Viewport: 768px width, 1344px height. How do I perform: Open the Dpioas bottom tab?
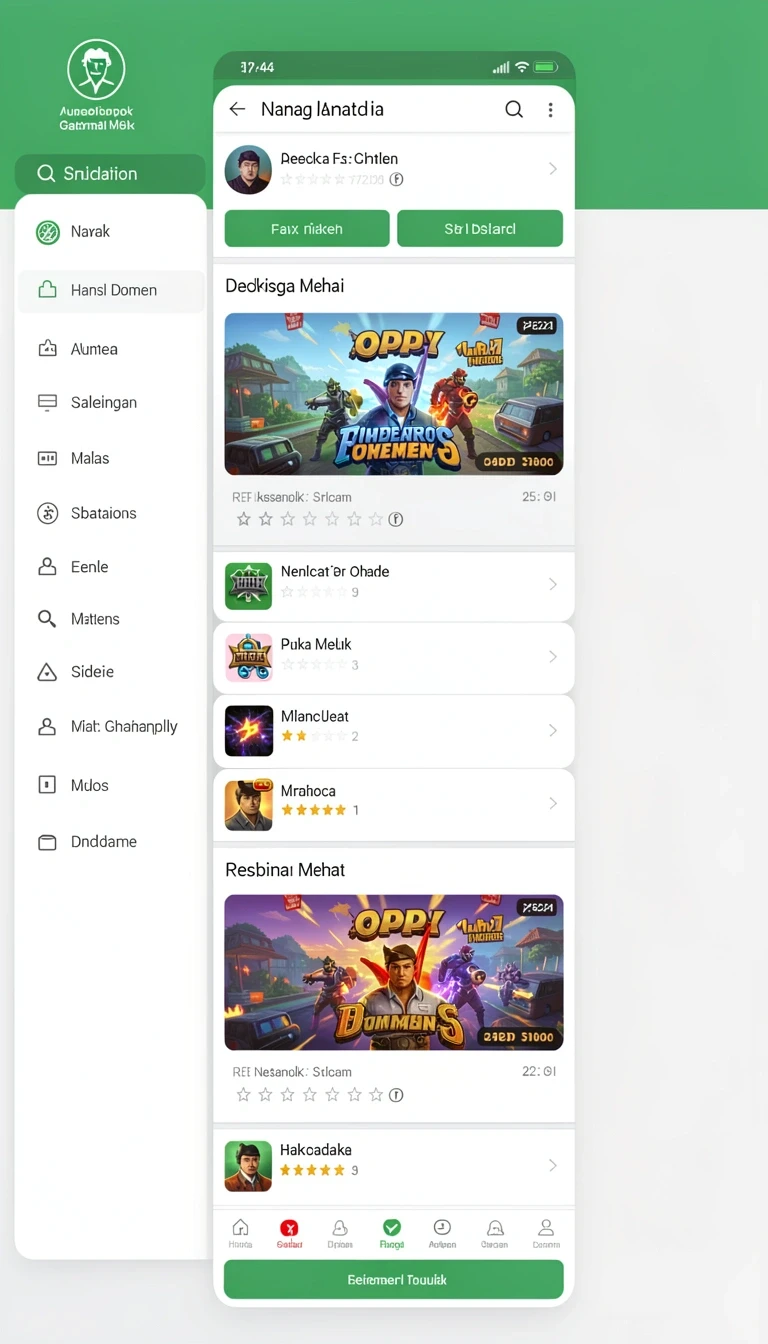pos(340,1233)
